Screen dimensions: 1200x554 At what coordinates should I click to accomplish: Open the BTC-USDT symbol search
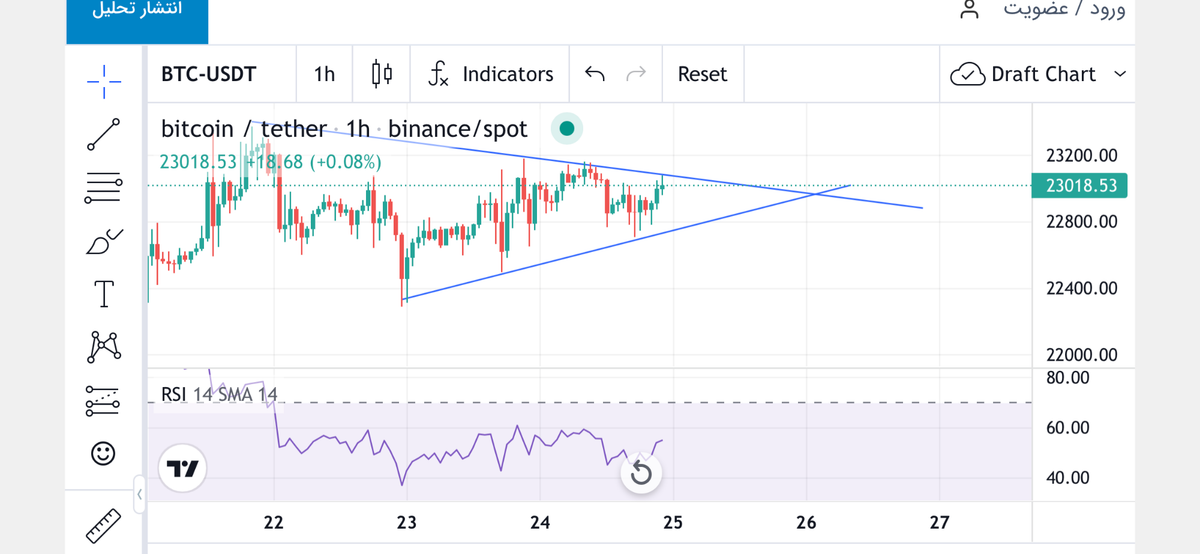(x=208, y=74)
